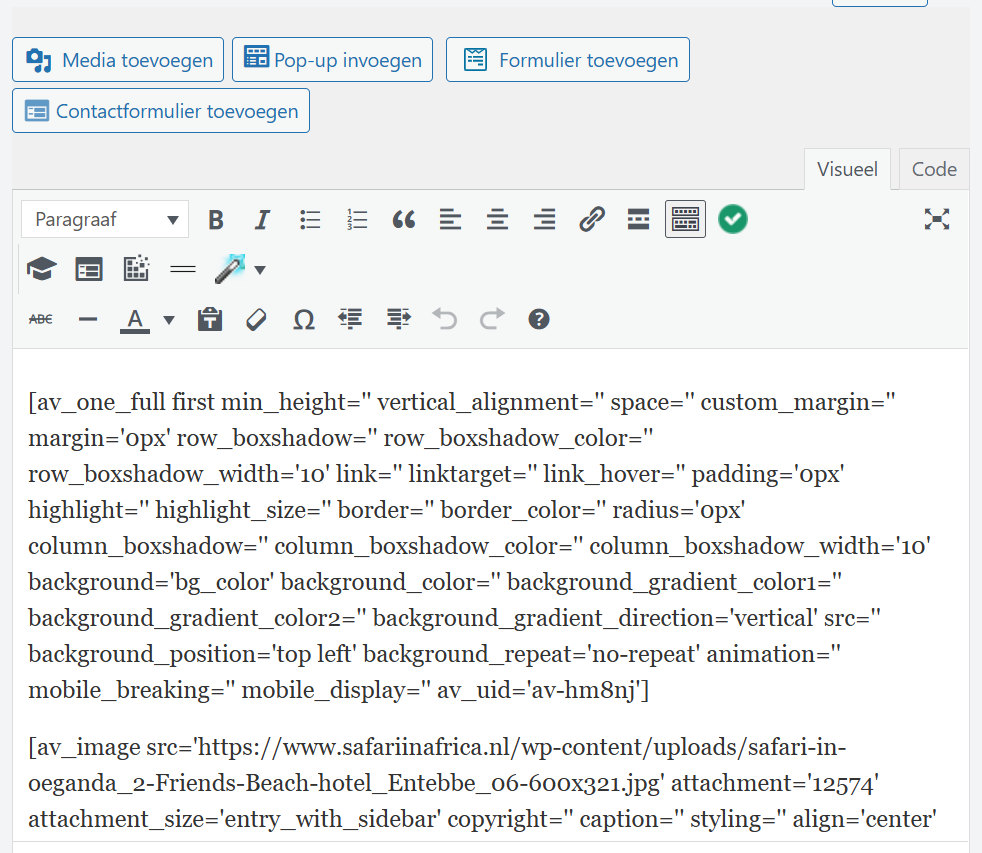This screenshot has height=853, width=982.
Task: Toggle strikethrough formatting
Action: click(x=41, y=320)
